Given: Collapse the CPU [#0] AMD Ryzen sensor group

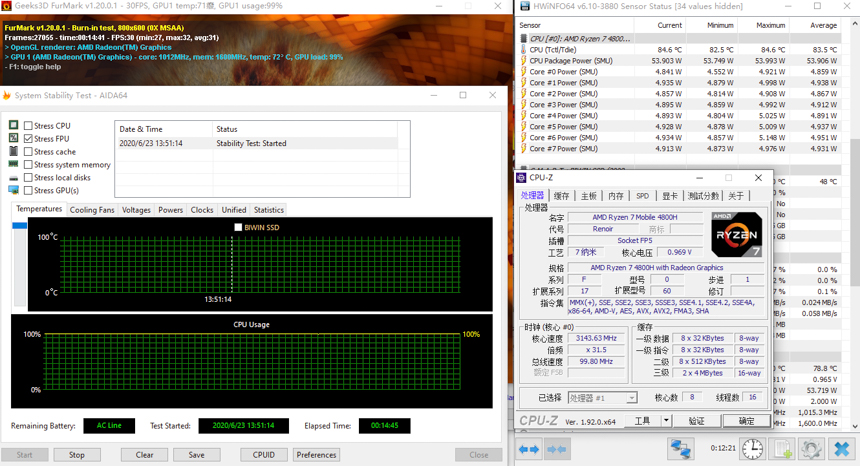Looking at the screenshot, I should click(x=523, y=39).
